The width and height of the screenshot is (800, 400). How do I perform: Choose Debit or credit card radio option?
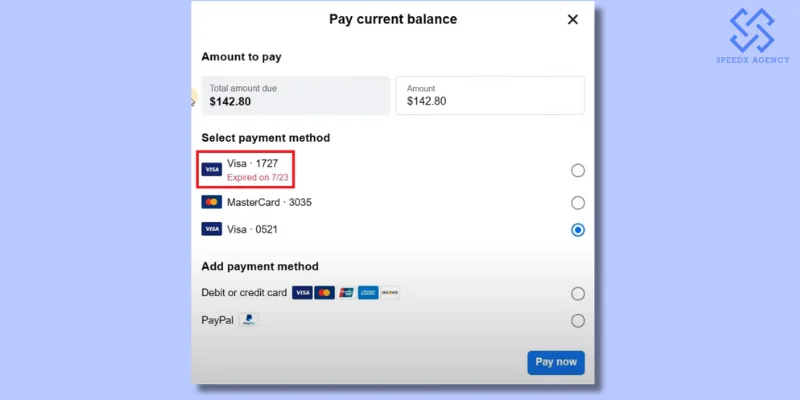(x=578, y=294)
